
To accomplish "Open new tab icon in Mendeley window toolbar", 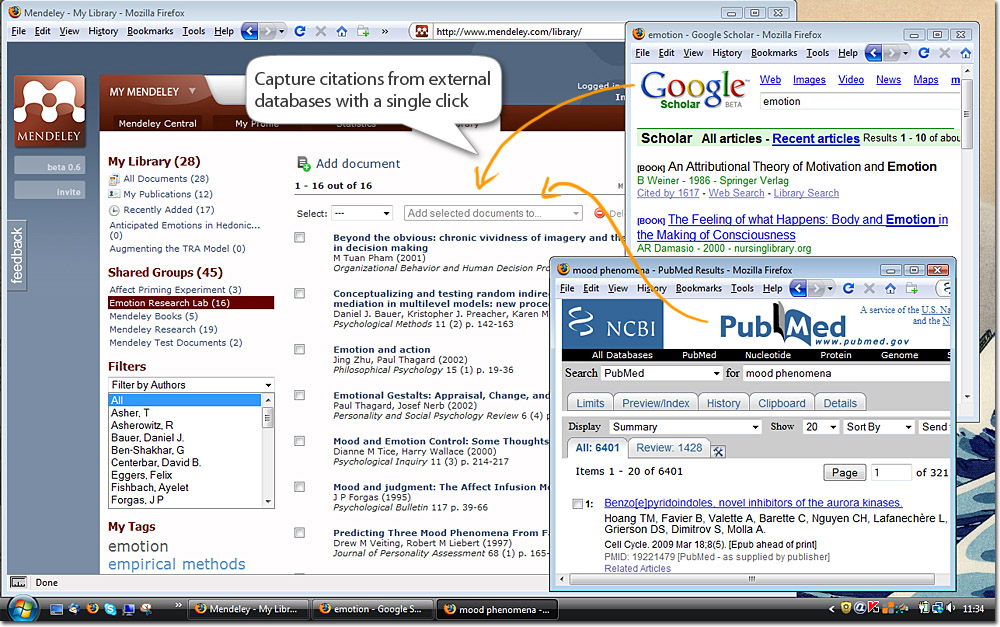I will (363, 31).
